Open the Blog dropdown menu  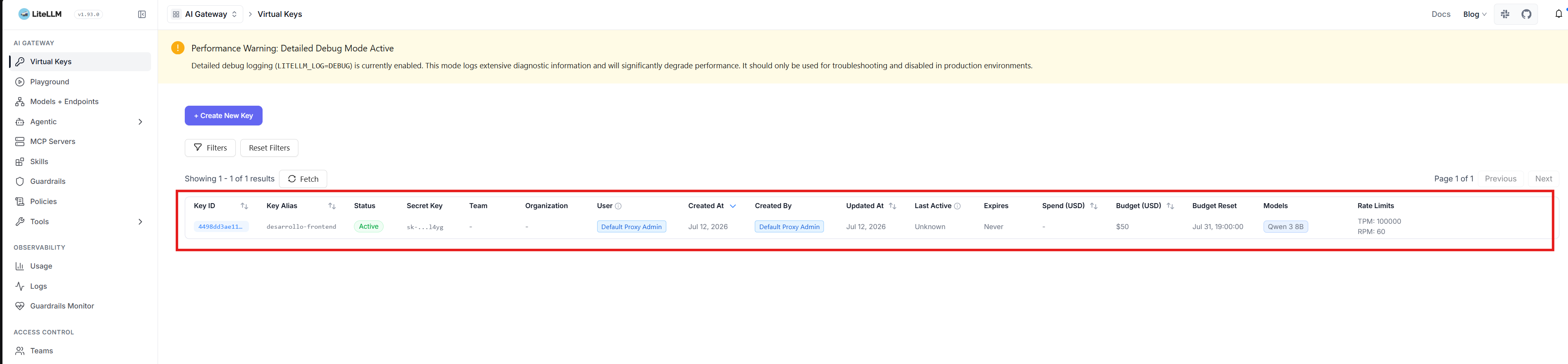(x=1474, y=14)
